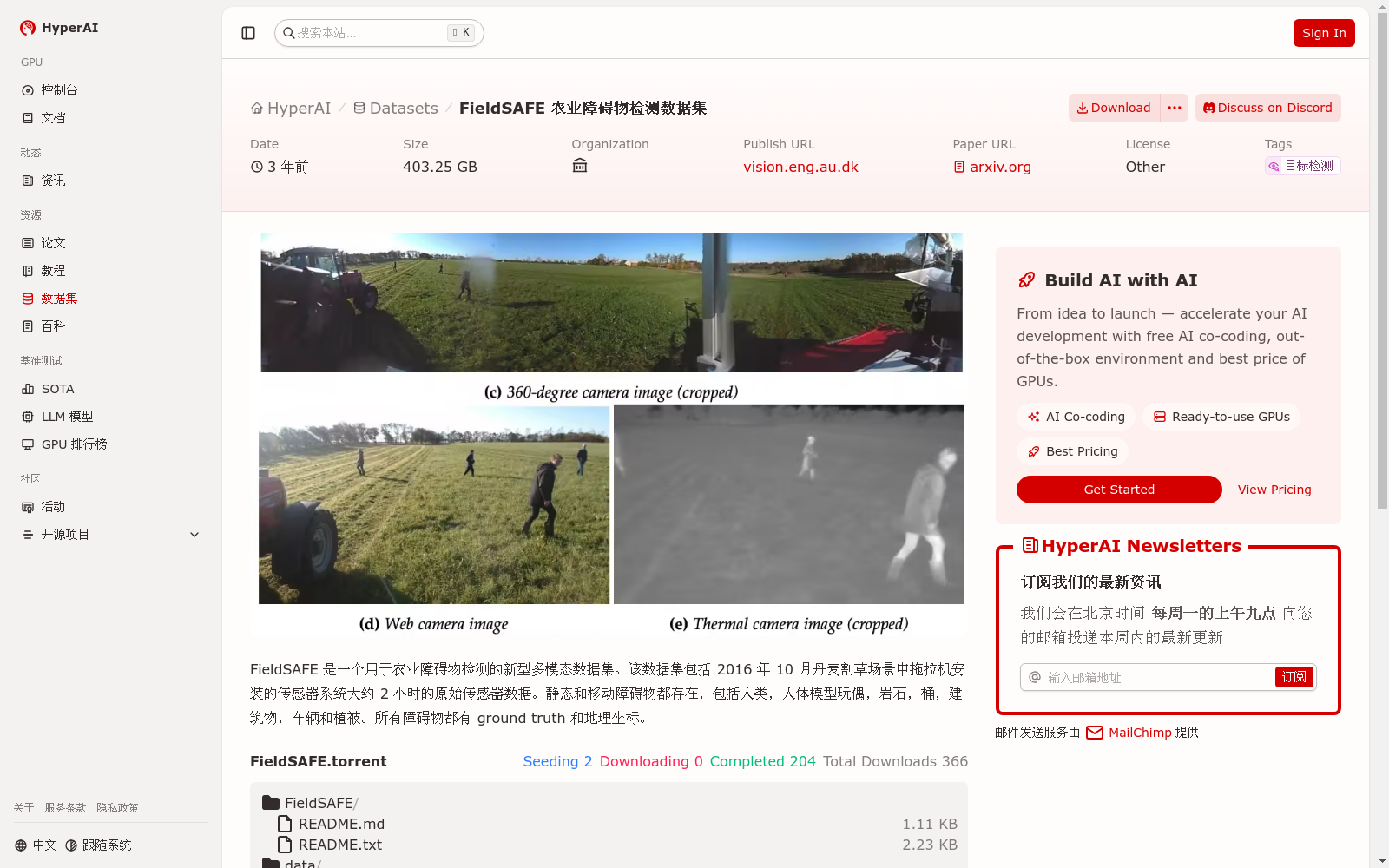Click the GPU 排行榜 monitor icon
Screen dimensions: 1389x868
tap(28, 444)
